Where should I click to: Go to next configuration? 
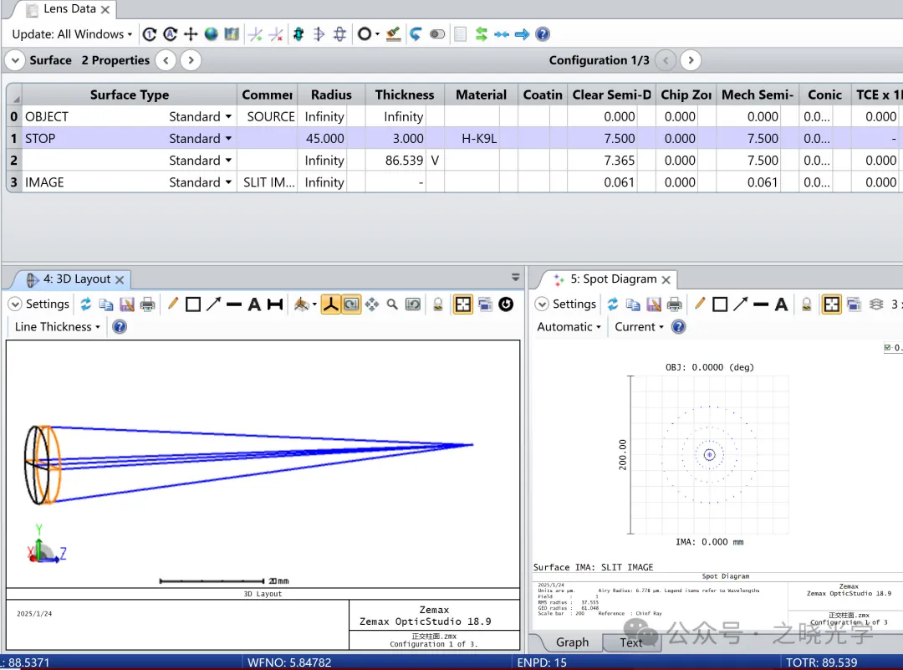(x=691, y=60)
